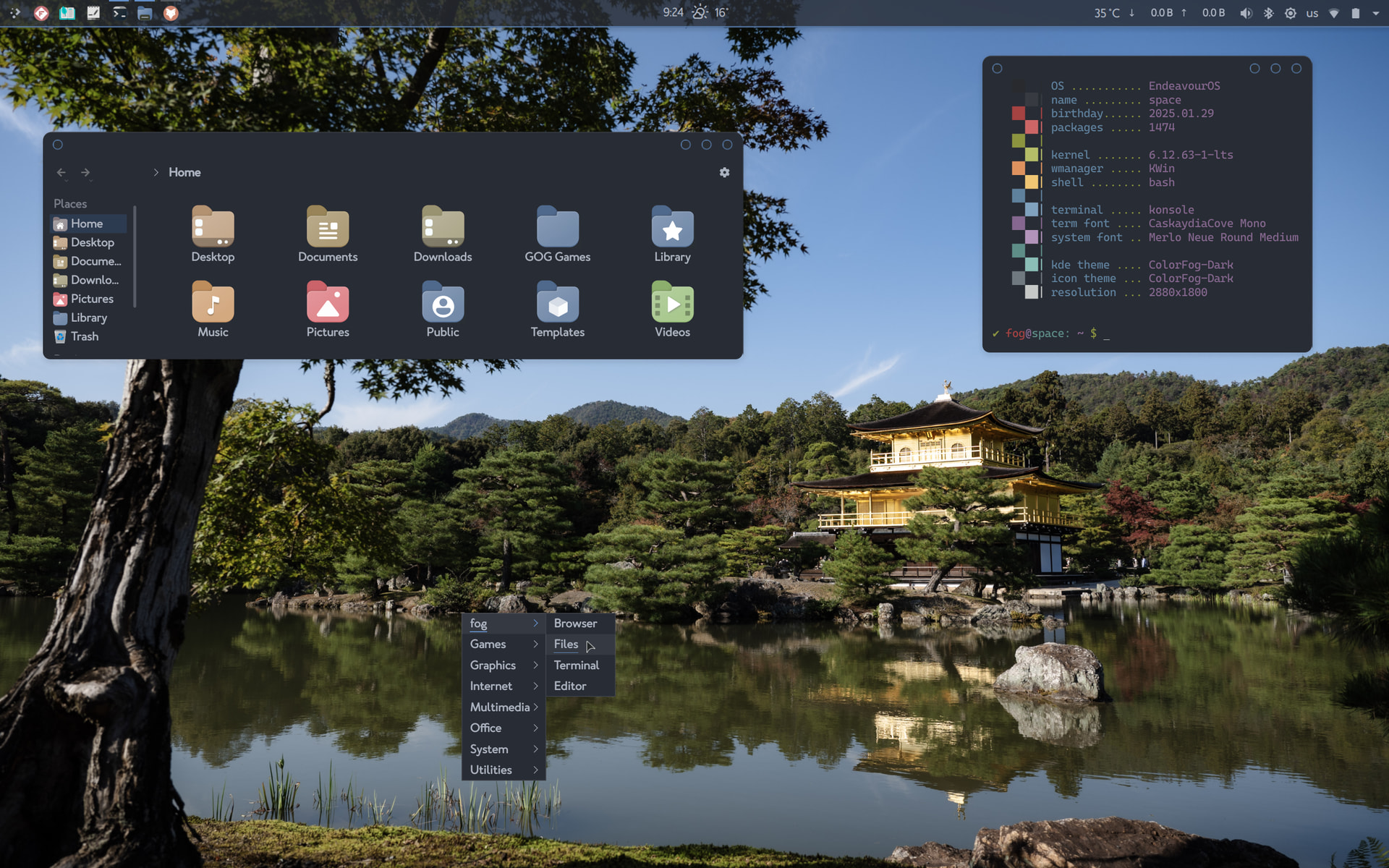
Task: Expand the Multimedia submenu
Action: [x=503, y=707]
